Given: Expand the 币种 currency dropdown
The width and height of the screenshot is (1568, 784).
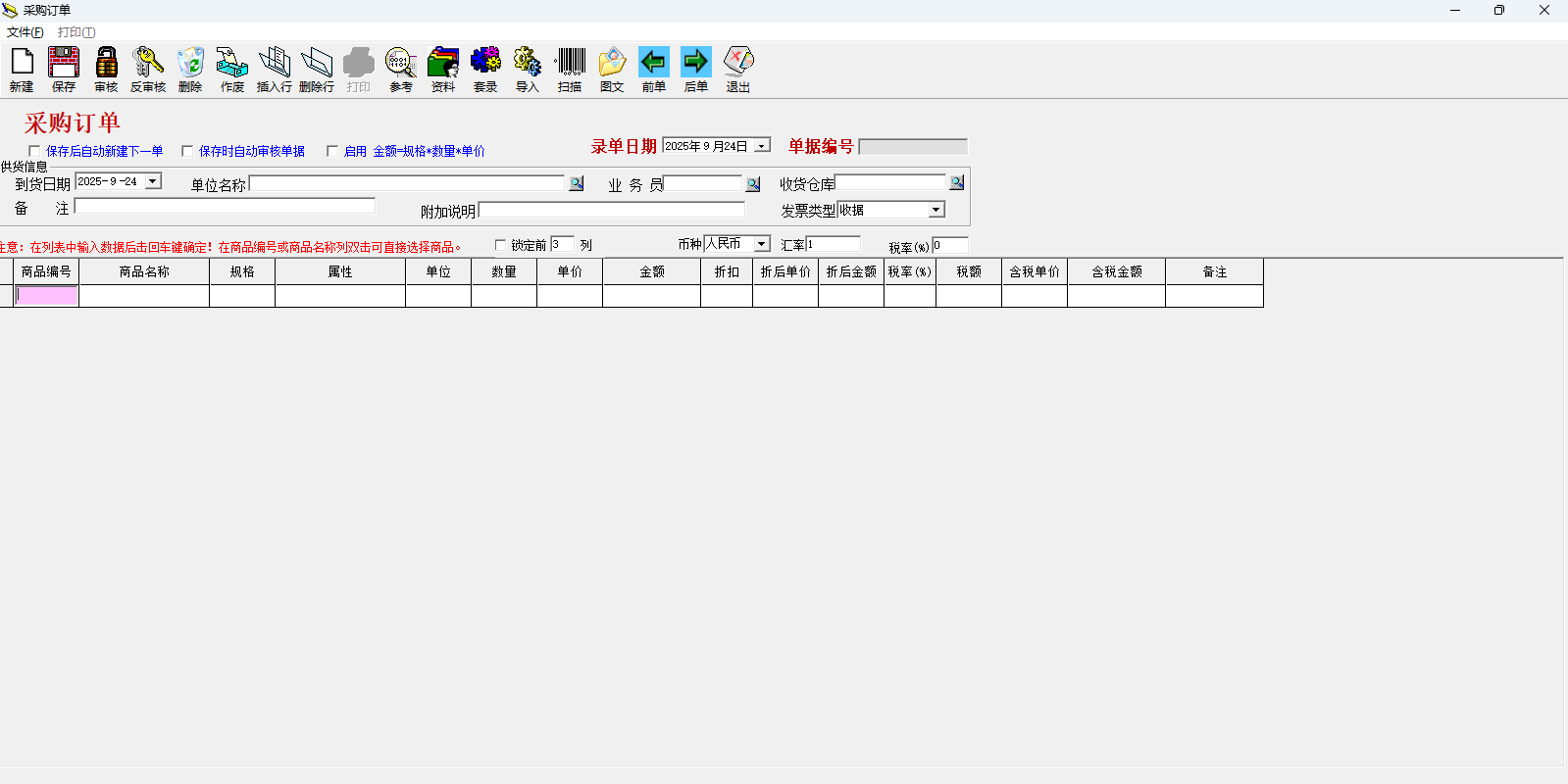Looking at the screenshot, I should point(762,244).
